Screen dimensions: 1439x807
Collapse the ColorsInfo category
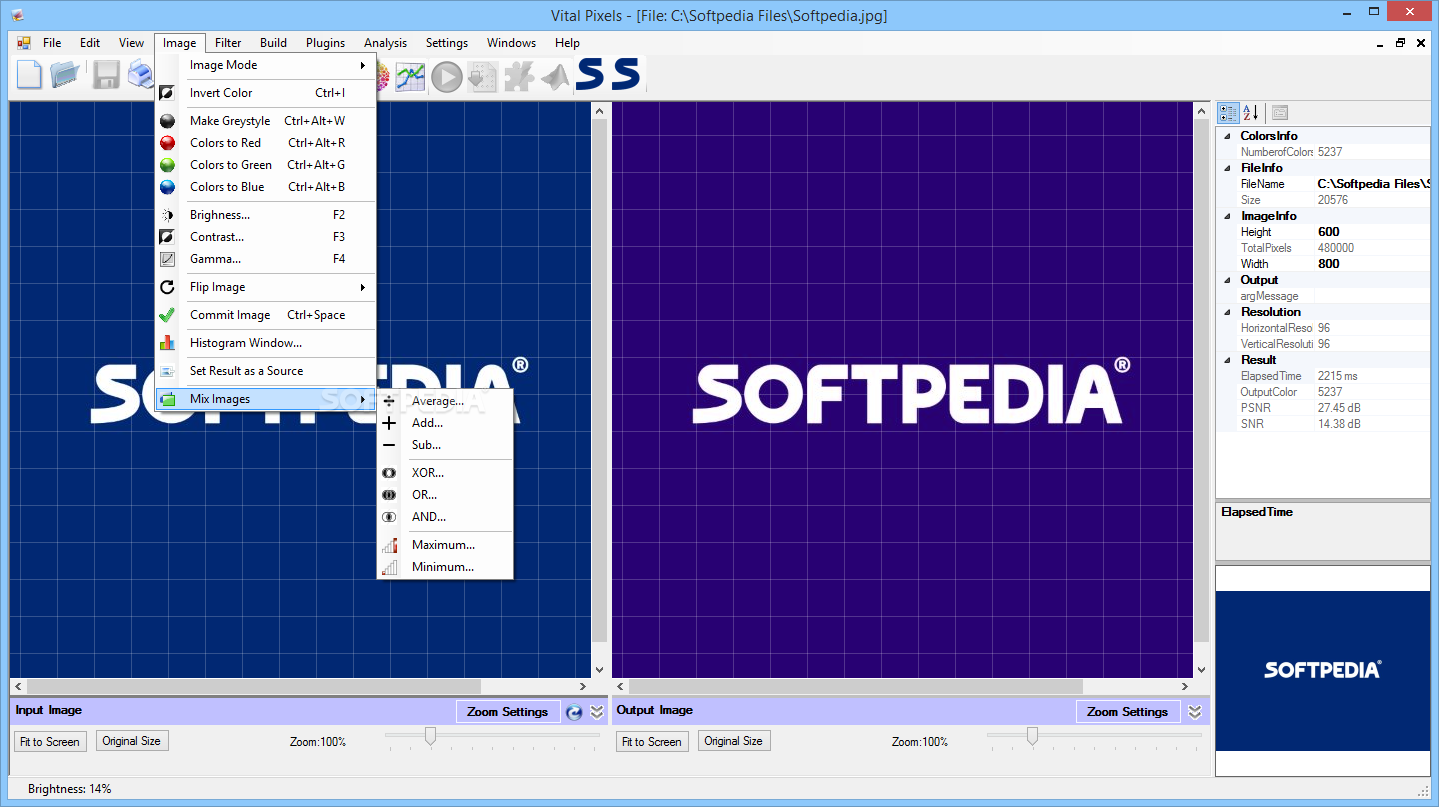tap(1228, 136)
